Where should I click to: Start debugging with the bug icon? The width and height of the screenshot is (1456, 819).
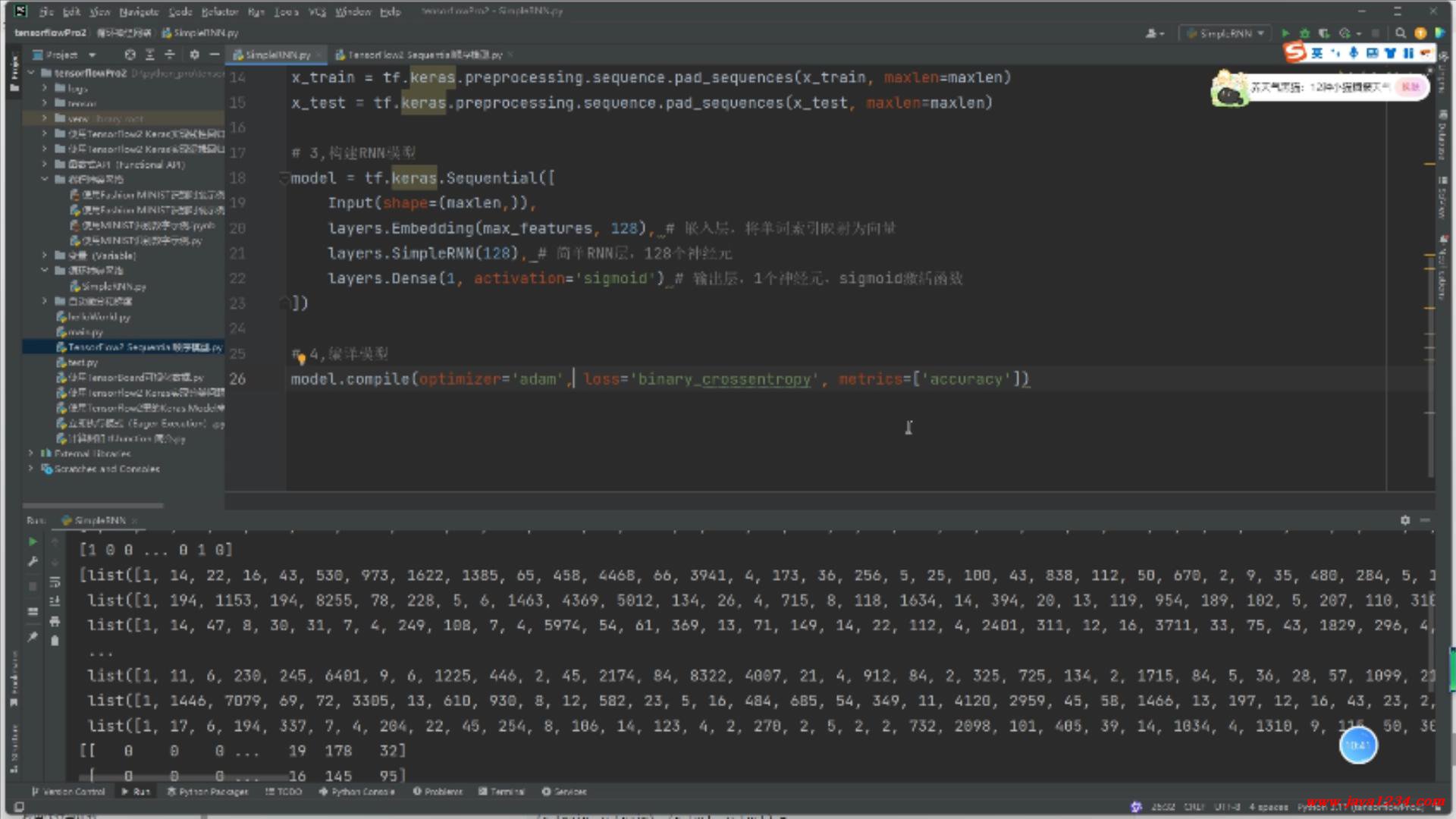click(x=1304, y=33)
